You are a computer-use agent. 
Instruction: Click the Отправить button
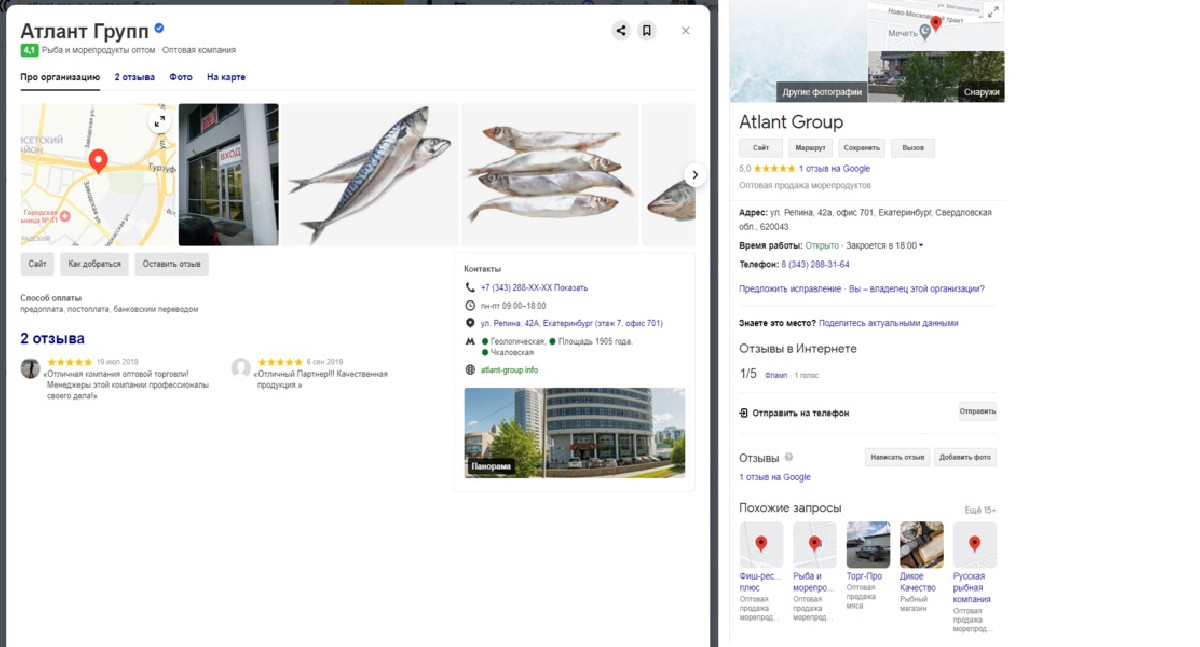click(978, 411)
